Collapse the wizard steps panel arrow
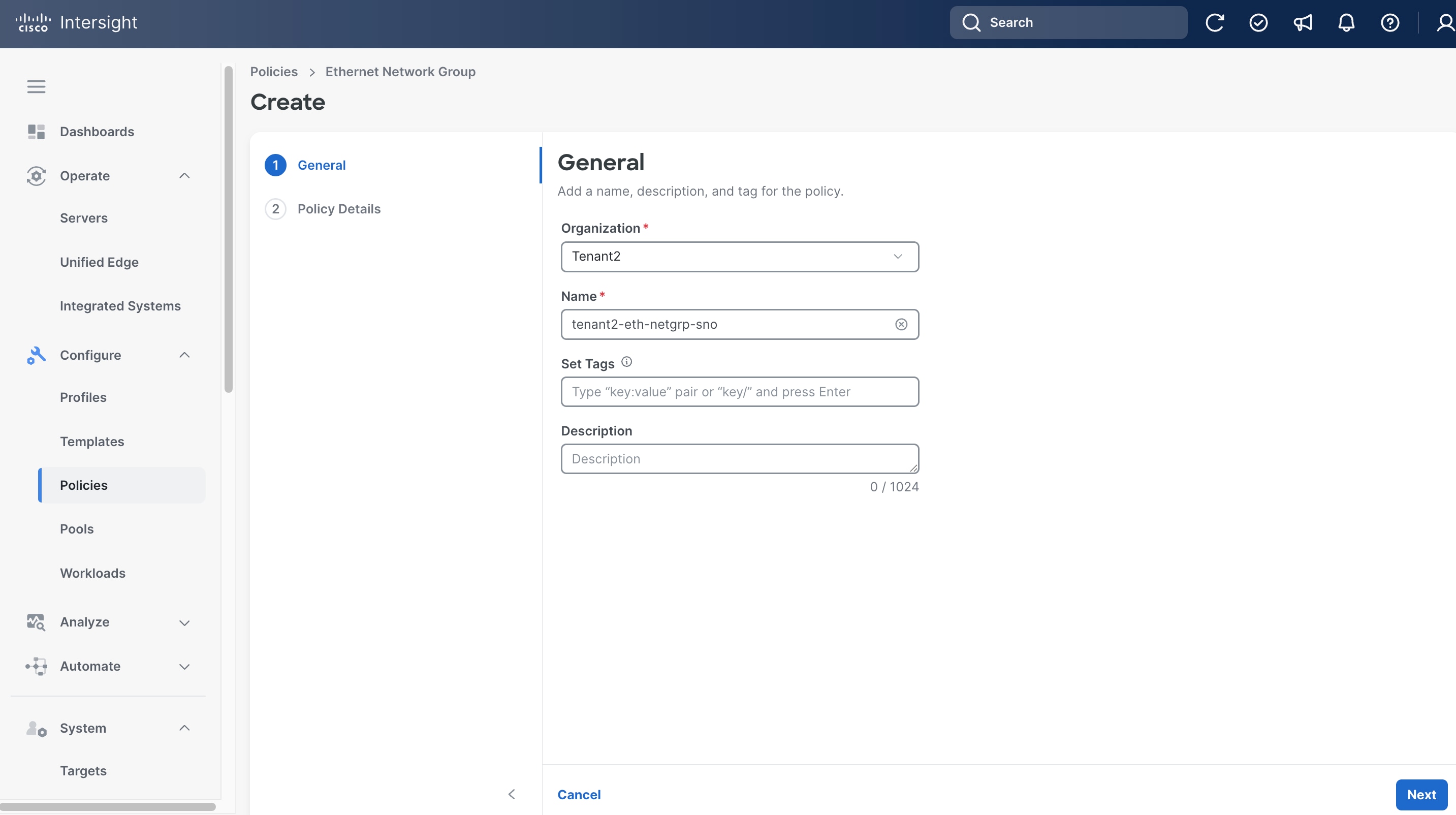This screenshot has width=1456, height=815. coord(512,795)
